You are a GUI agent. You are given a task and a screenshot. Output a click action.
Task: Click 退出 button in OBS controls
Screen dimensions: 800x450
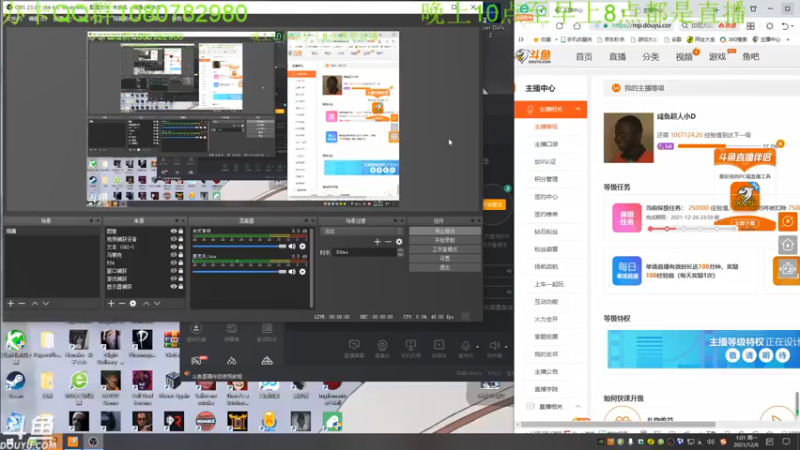pos(444,267)
